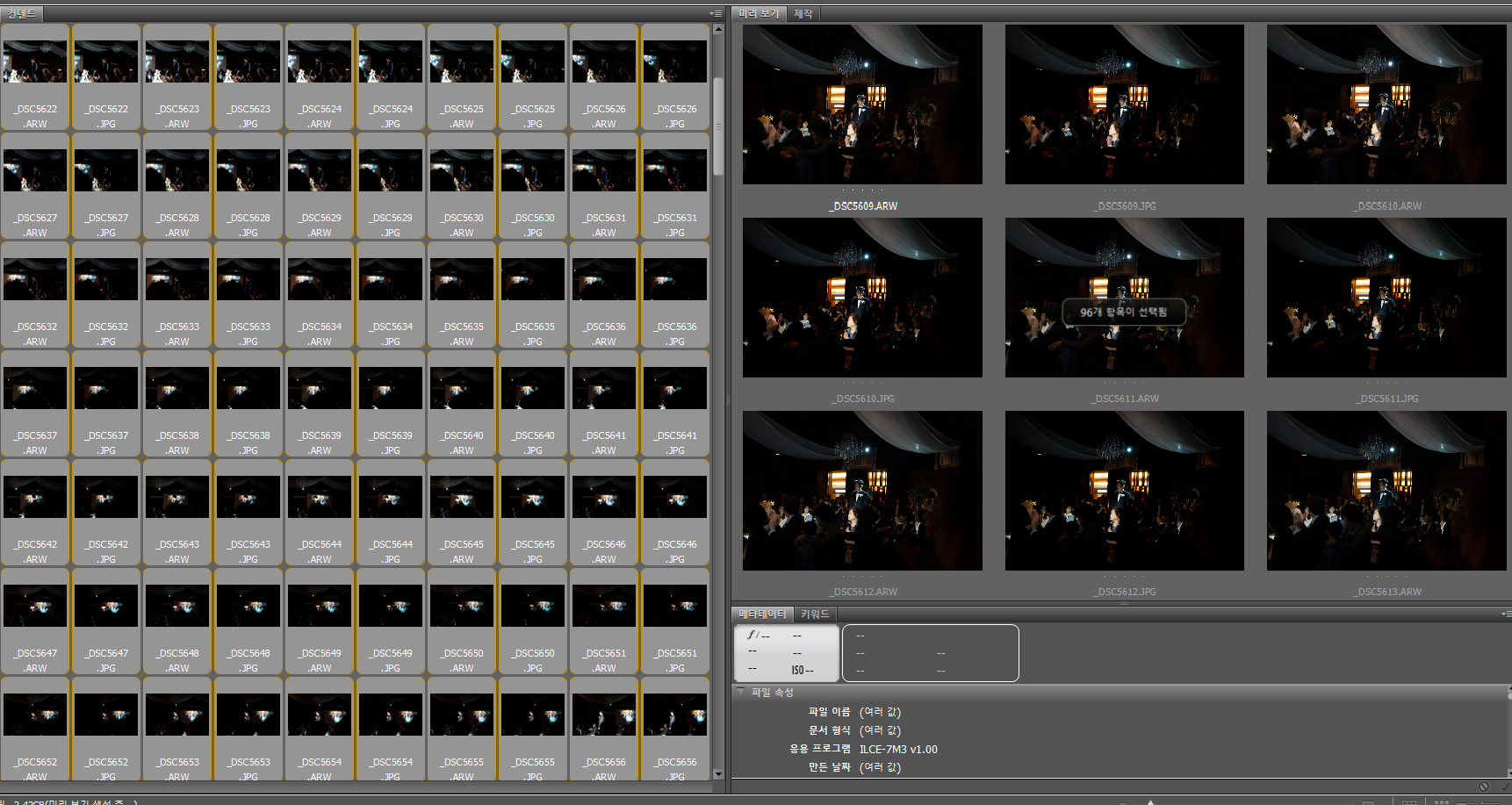This screenshot has width=1512, height=805.
Task: Select the 메타데이터 tab
Action: pyautogui.click(x=761, y=615)
